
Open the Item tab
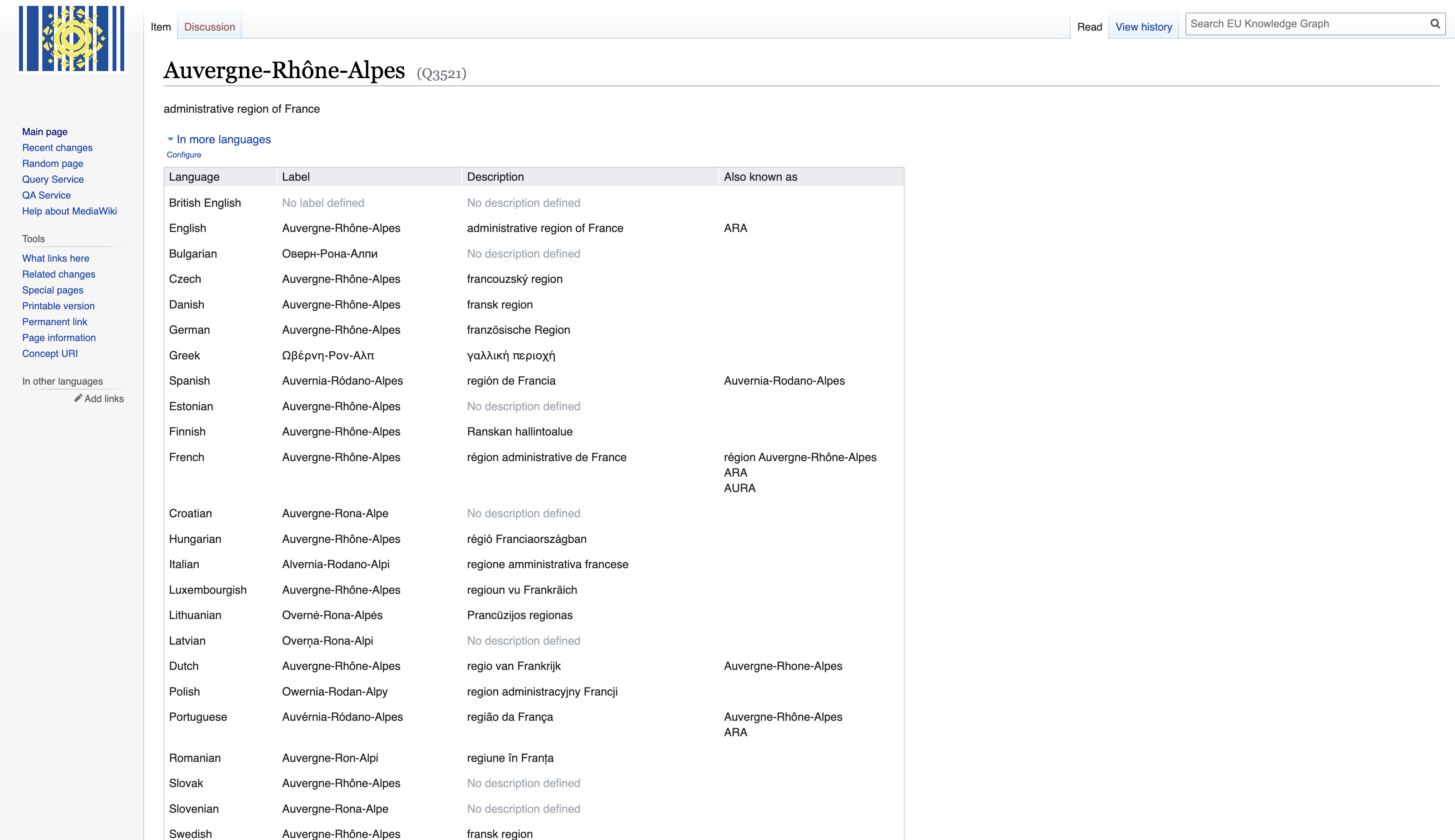[x=161, y=26]
